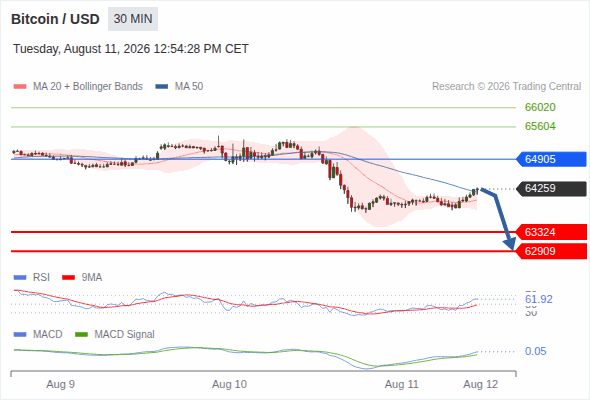This screenshot has width=590, height=400.
Task: Click the MA 50 legend swatch
Action: click(x=162, y=87)
